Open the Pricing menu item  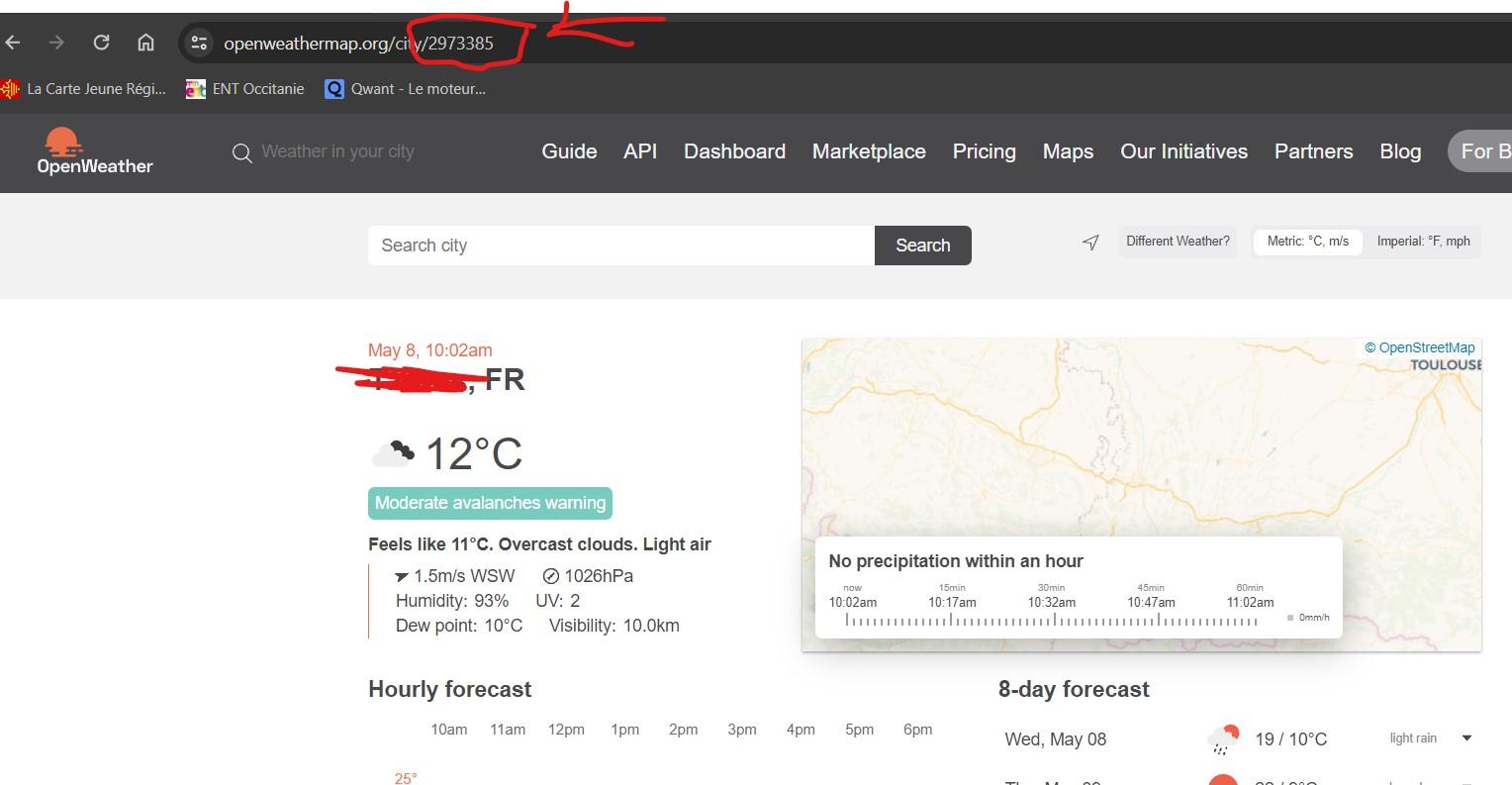984,151
